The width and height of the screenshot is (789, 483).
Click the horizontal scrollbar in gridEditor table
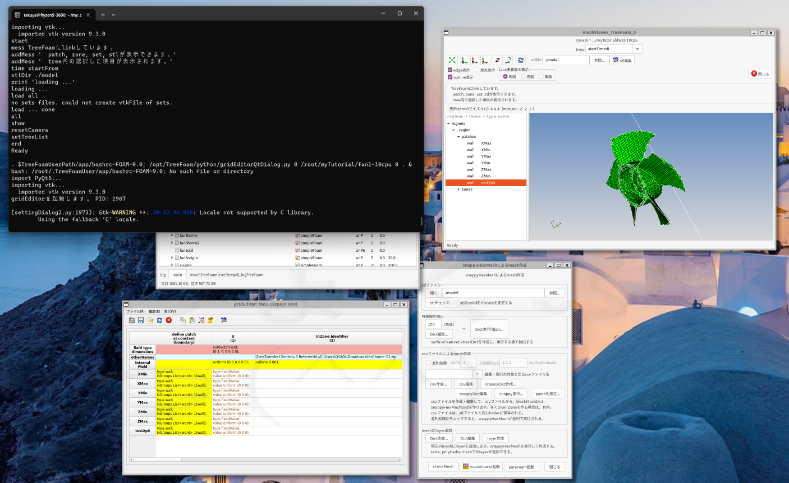266,459
